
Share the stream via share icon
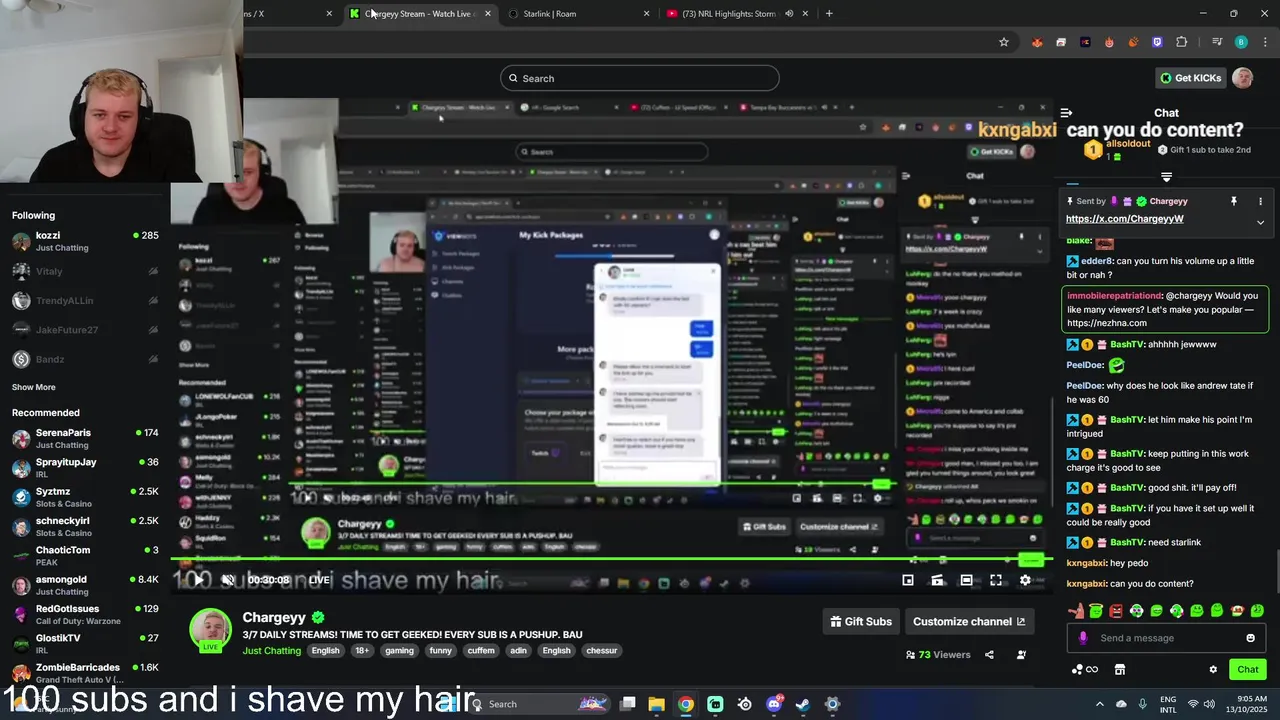point(989,655)
